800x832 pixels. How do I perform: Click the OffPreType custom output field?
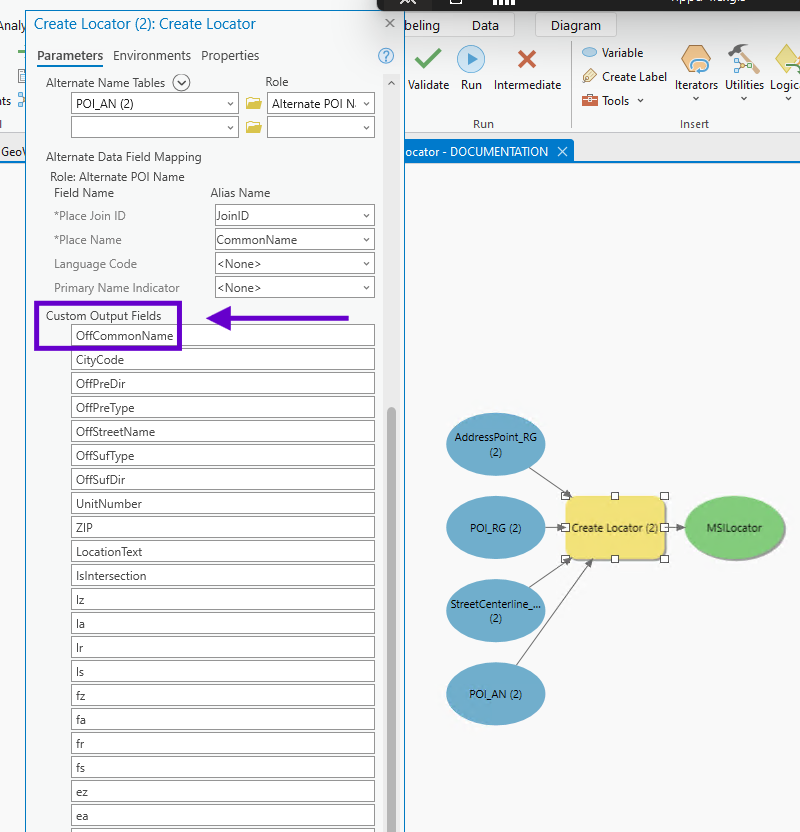[x=223, y=408]
